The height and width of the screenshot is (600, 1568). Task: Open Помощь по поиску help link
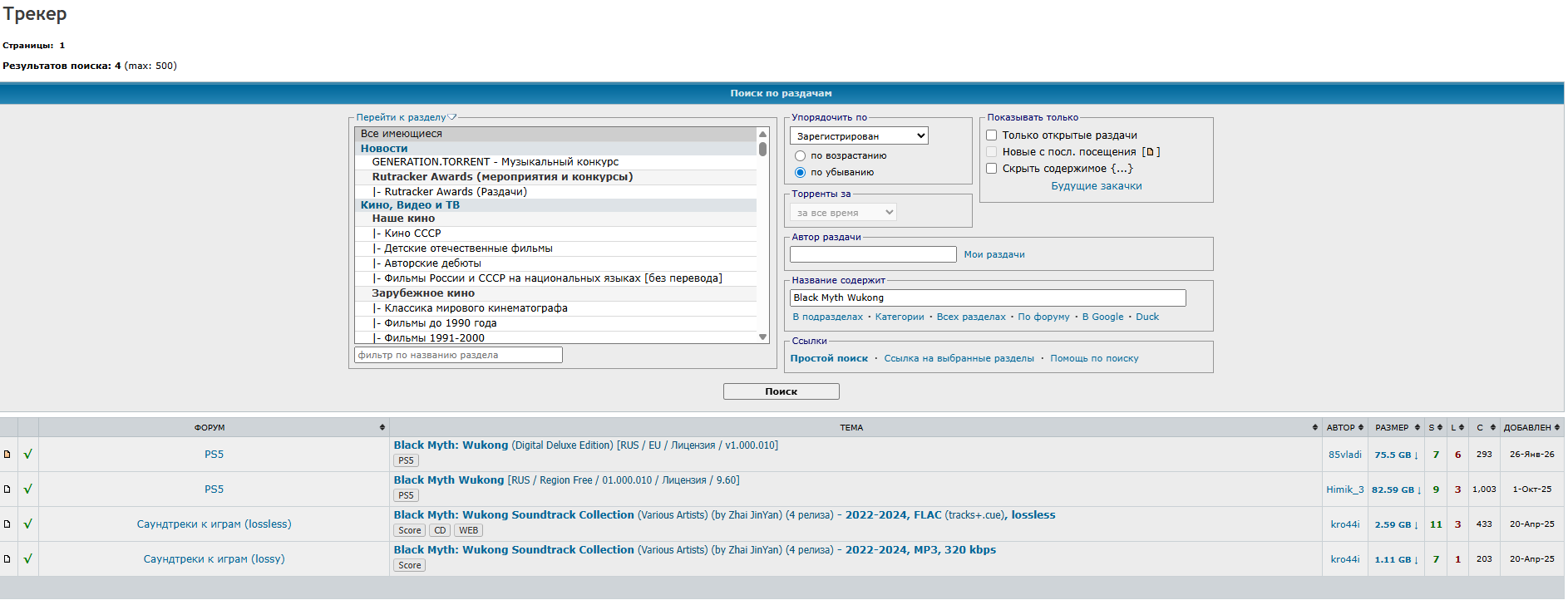[1094, 358]
